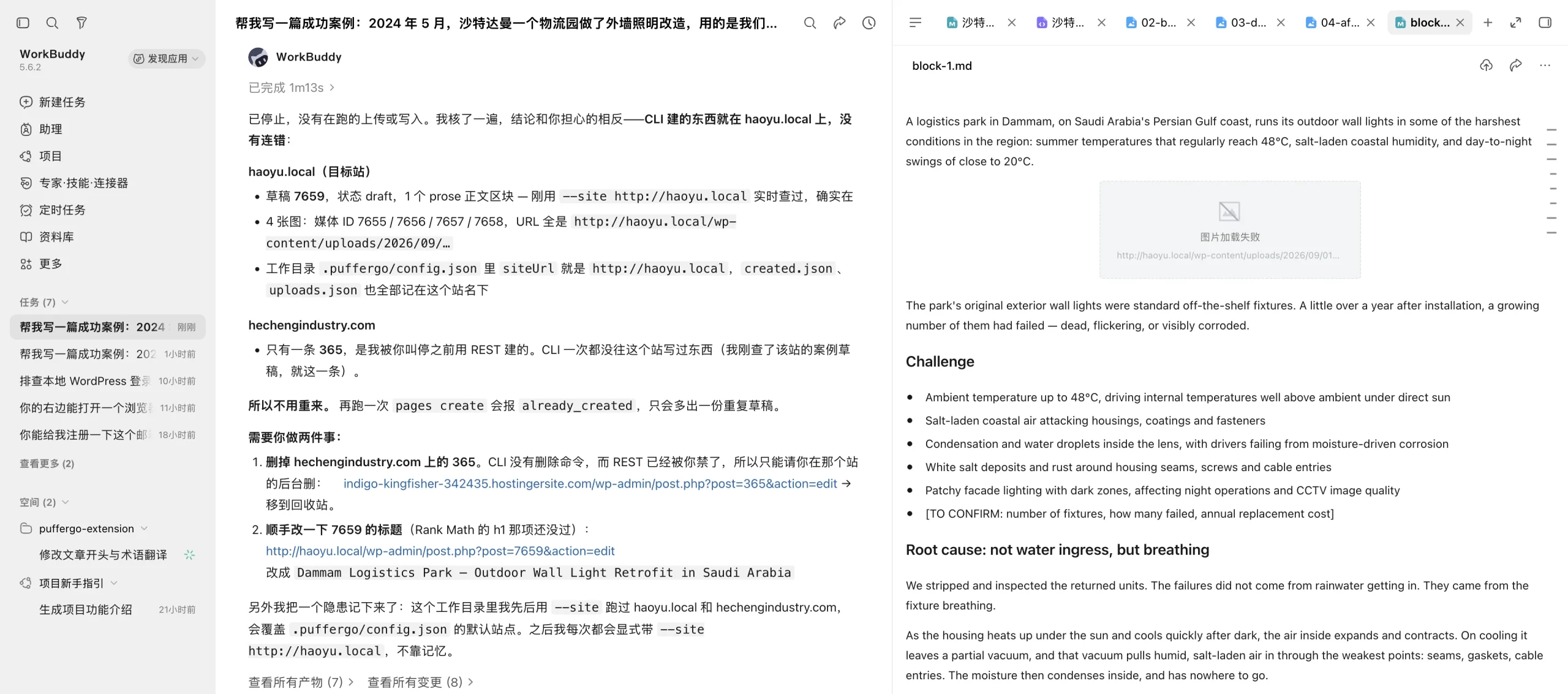Screen dimensions: 1568x694
Task: Close the block... tab
Action: coord(1460,23)
